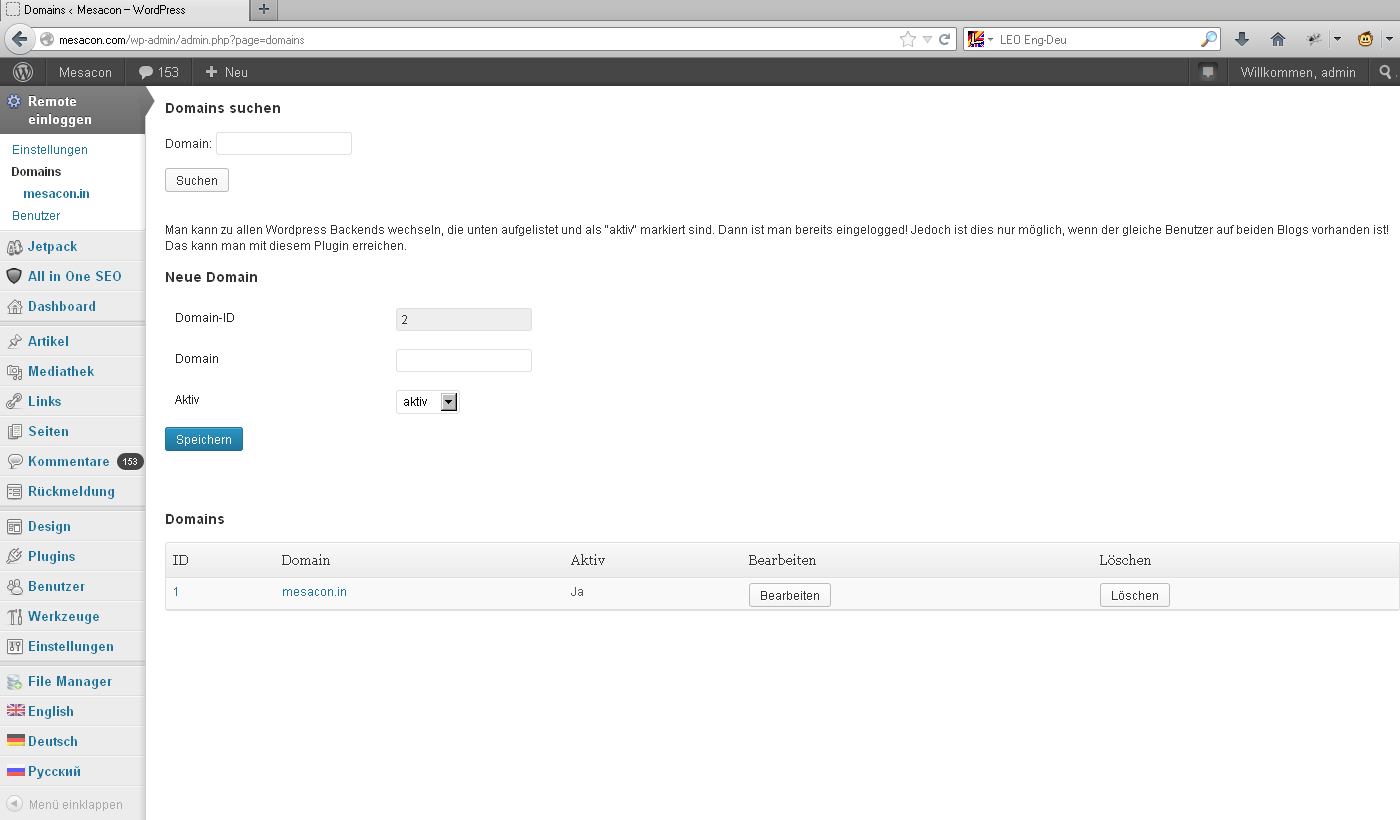The width and height of the screenshot is (1400, 820).
Task: Click the browser address bar URL
Action: click(477, 40)
